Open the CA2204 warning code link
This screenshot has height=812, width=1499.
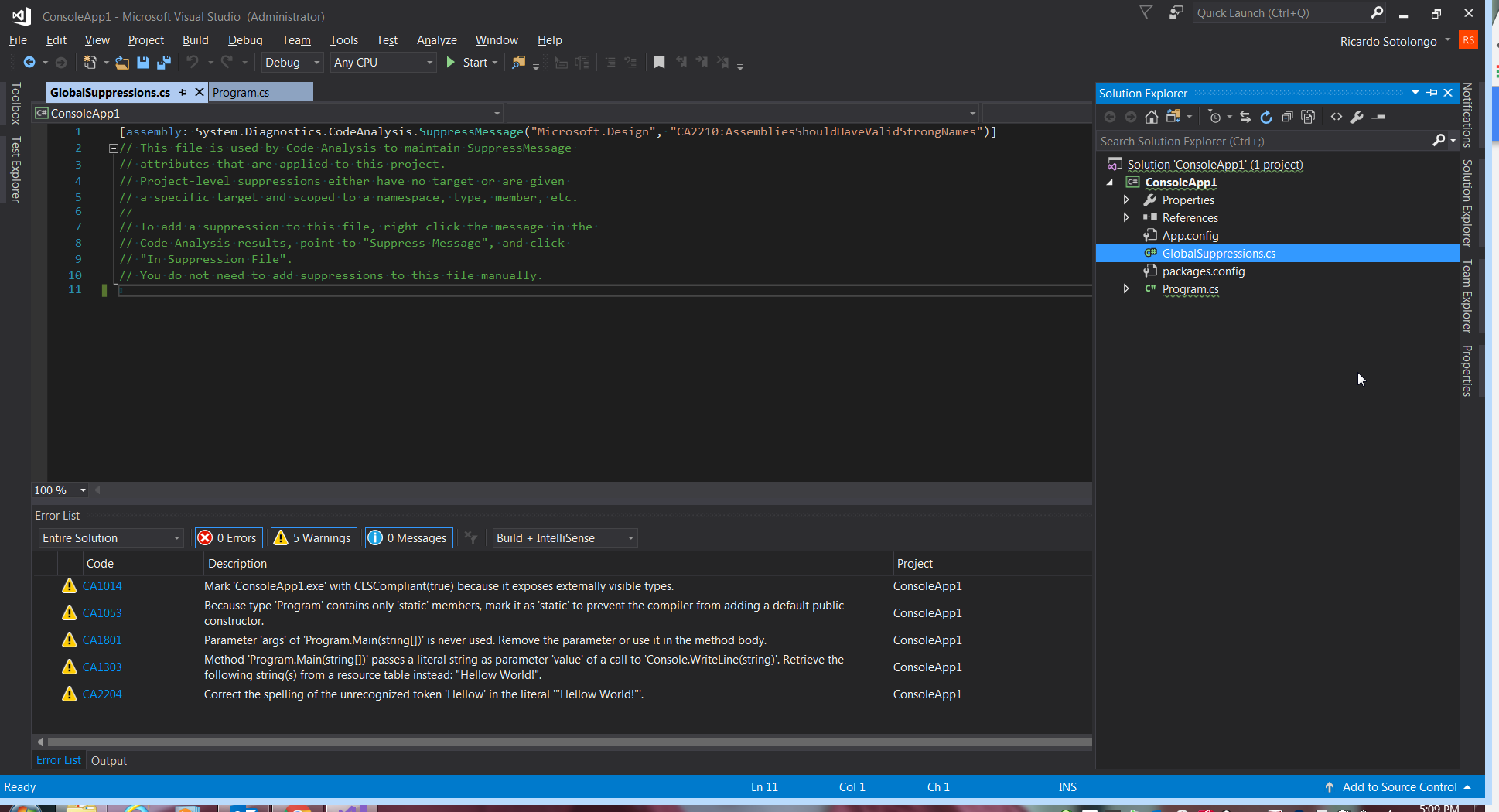point(102,694)
